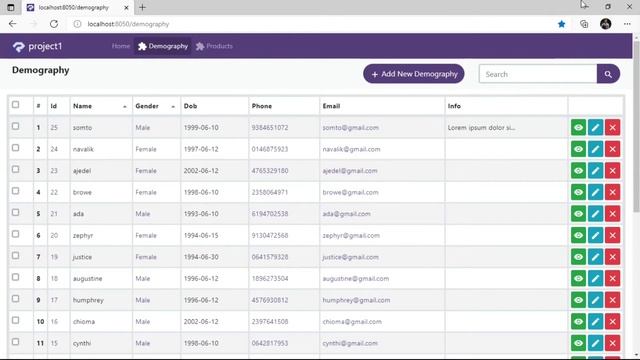The width and height of the screenshot is (640, 360).
Task: View augustine's record details
Action: 578,278
